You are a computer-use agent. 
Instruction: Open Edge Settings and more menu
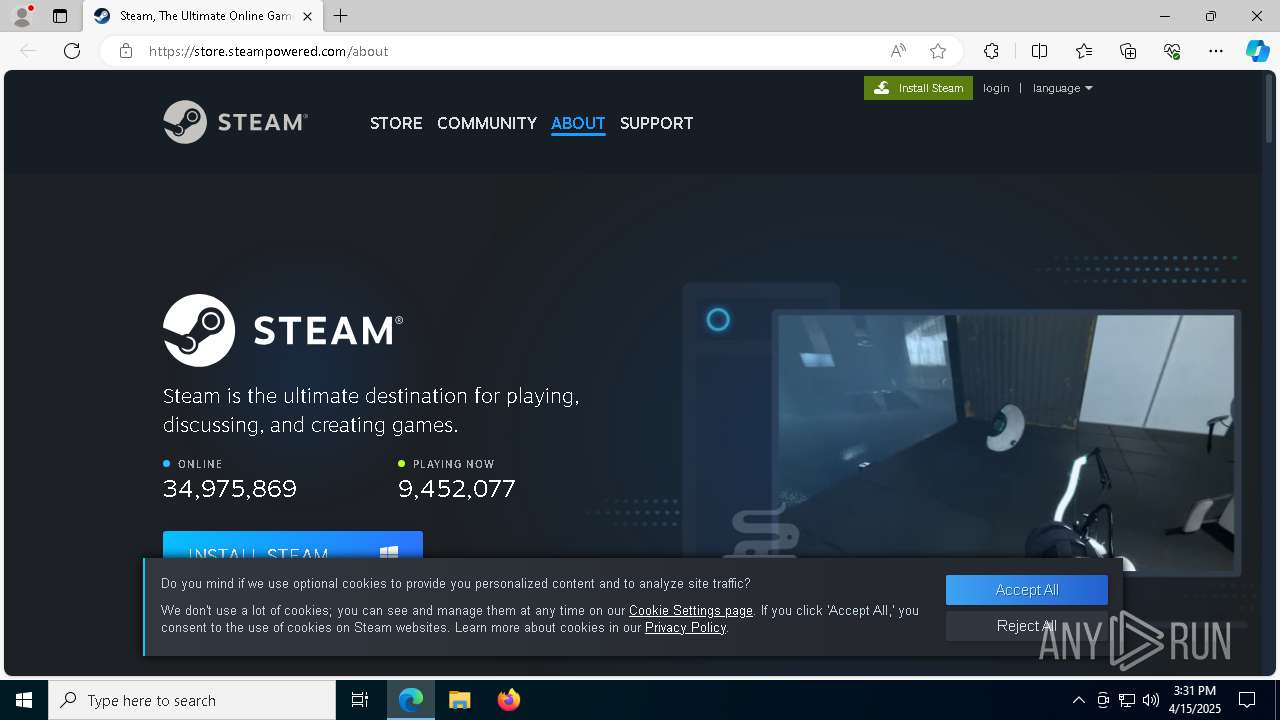pyautogui.click(x=1216, y=51)
